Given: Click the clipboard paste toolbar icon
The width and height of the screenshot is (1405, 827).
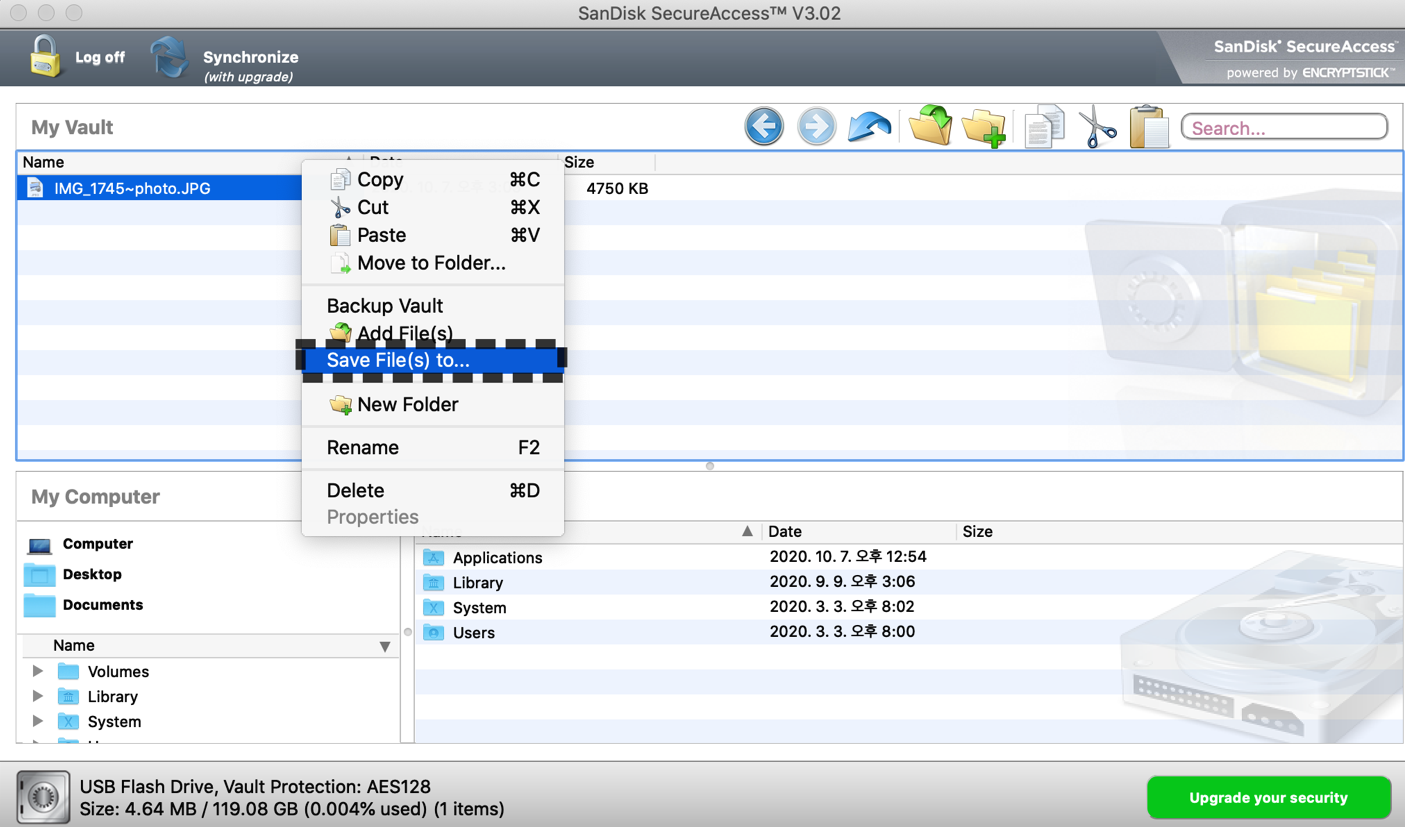Looking at the screenshot, I should coord(1149,127).
